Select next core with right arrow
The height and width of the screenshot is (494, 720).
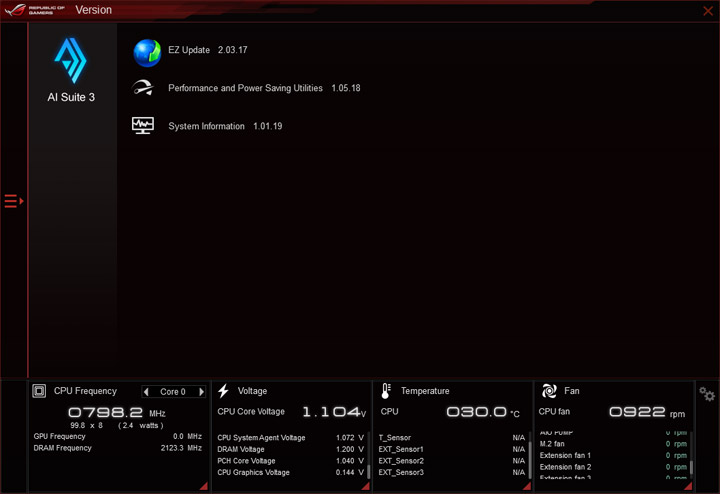[201, 392]
